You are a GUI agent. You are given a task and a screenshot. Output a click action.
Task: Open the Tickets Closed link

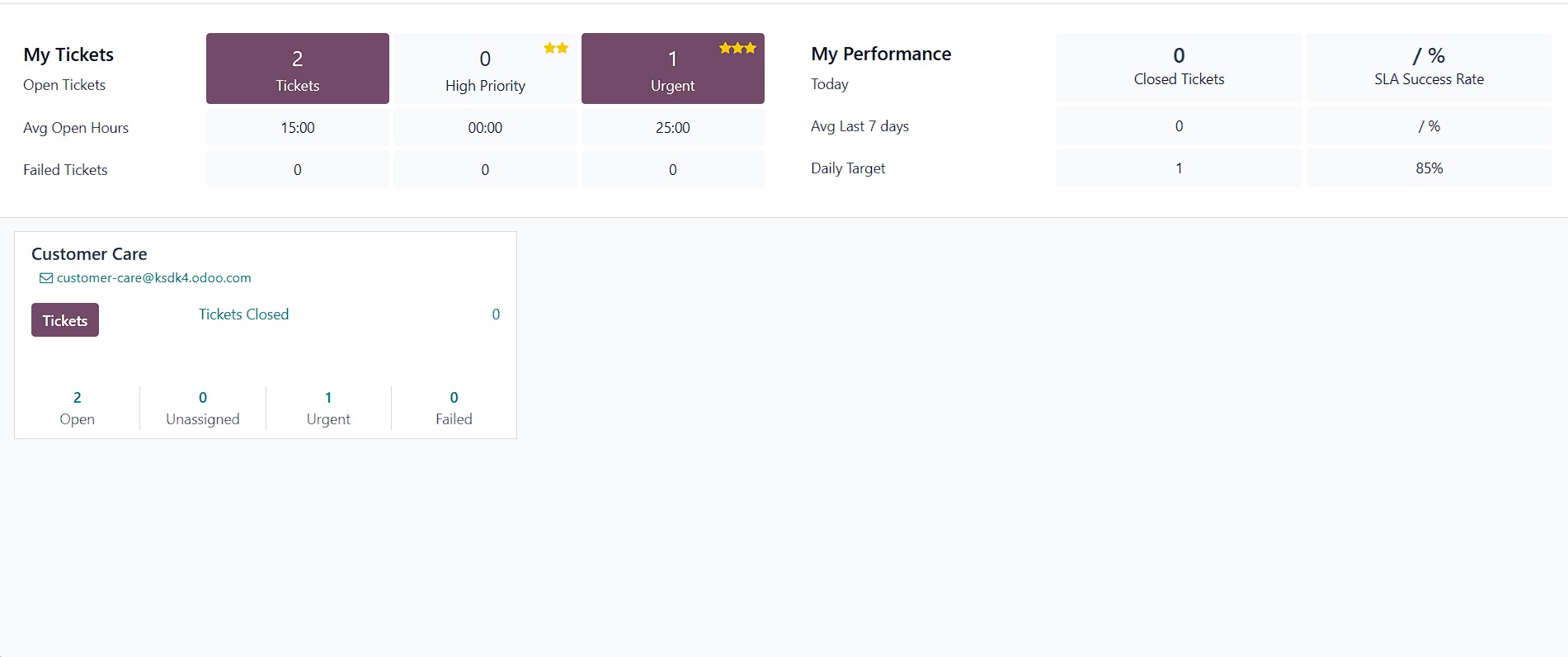coord(243,314)
